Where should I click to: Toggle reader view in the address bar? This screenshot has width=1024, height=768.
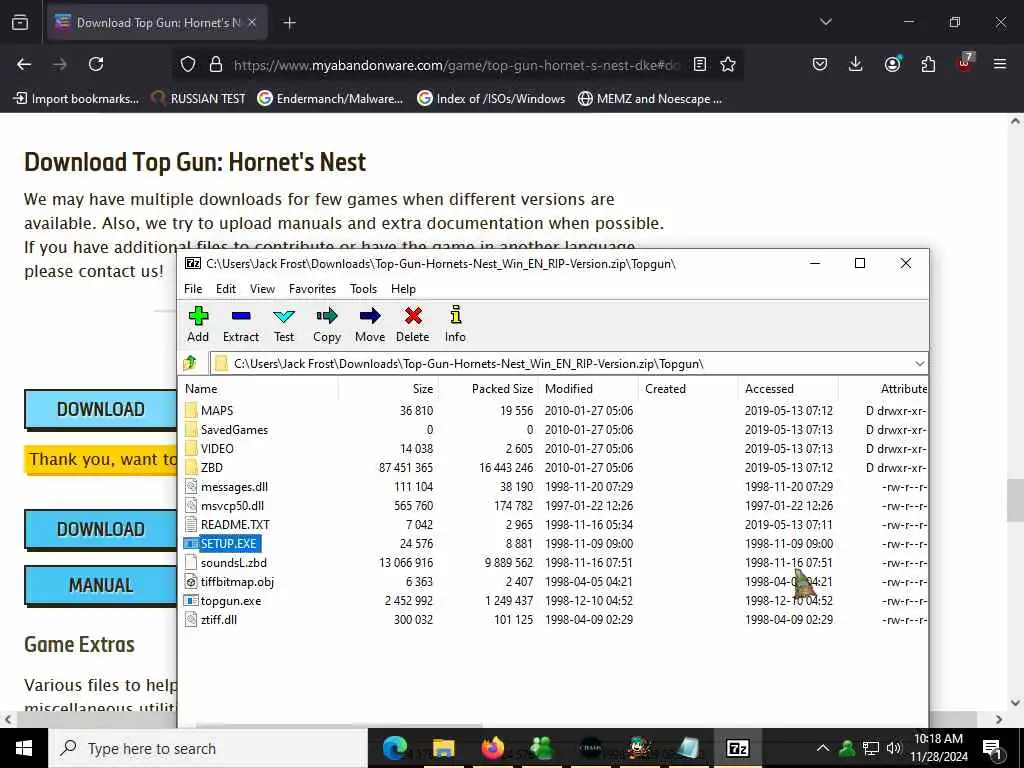[699, 64]
